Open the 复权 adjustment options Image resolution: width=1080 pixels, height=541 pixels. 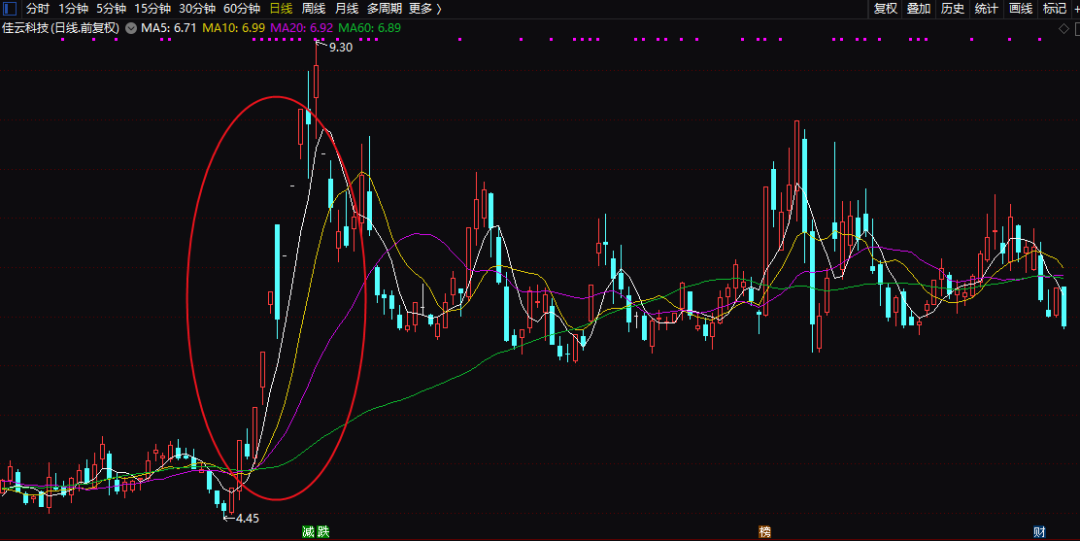click(x=885, y=9)
